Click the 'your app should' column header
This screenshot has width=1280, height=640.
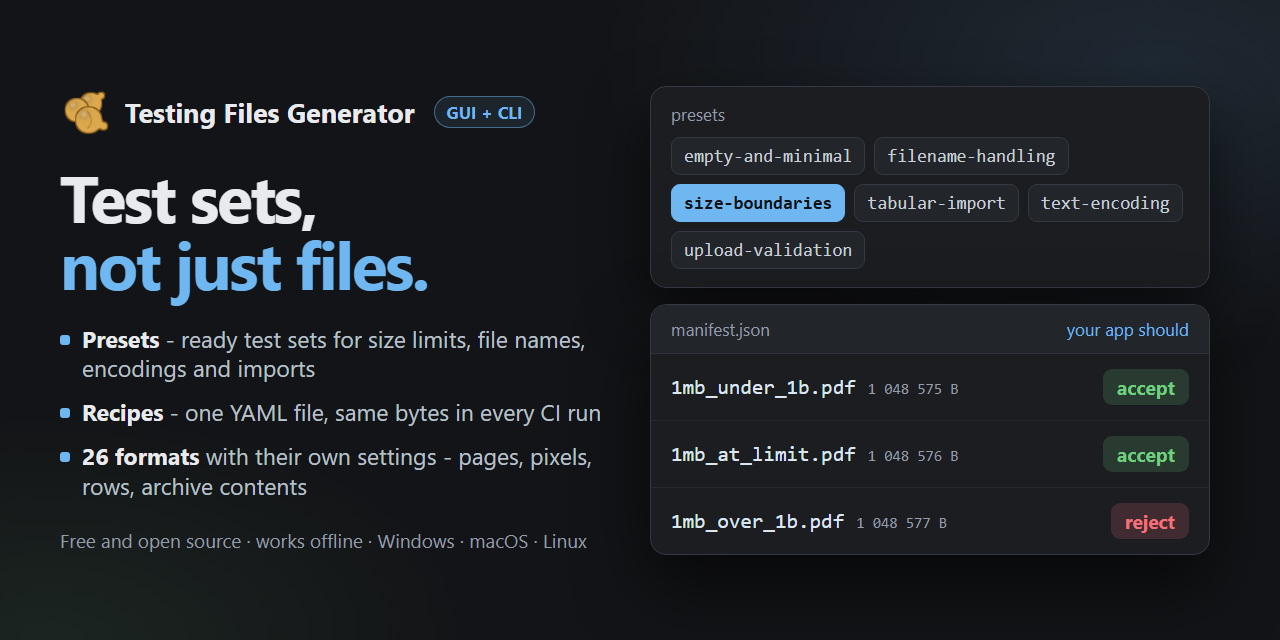1127,330
